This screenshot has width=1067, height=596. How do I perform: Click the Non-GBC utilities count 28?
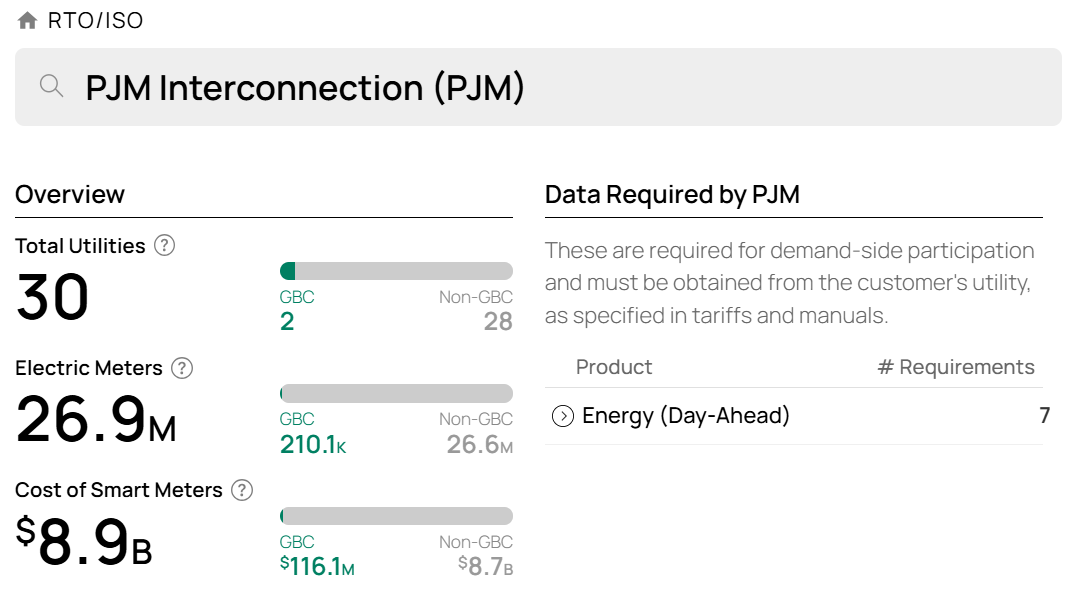pyautogui.click(x=498, y=321)
